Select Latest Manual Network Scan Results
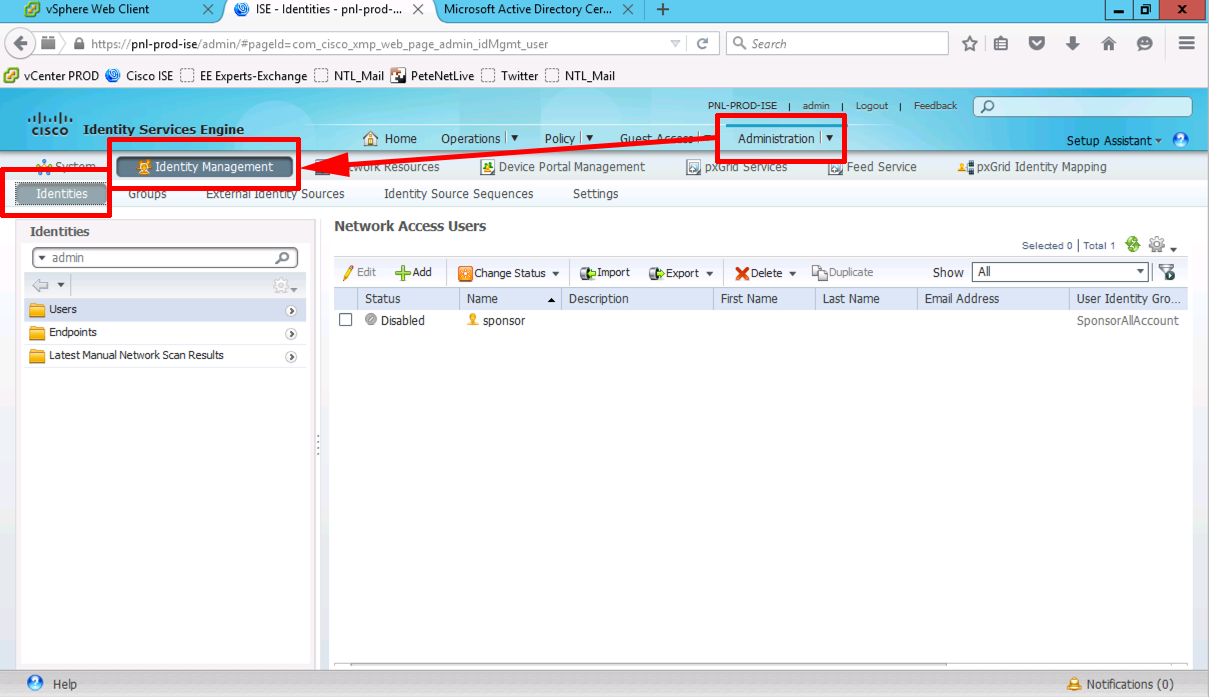The width and height of the screenshot is (1209, 697). tap(165, 356)
